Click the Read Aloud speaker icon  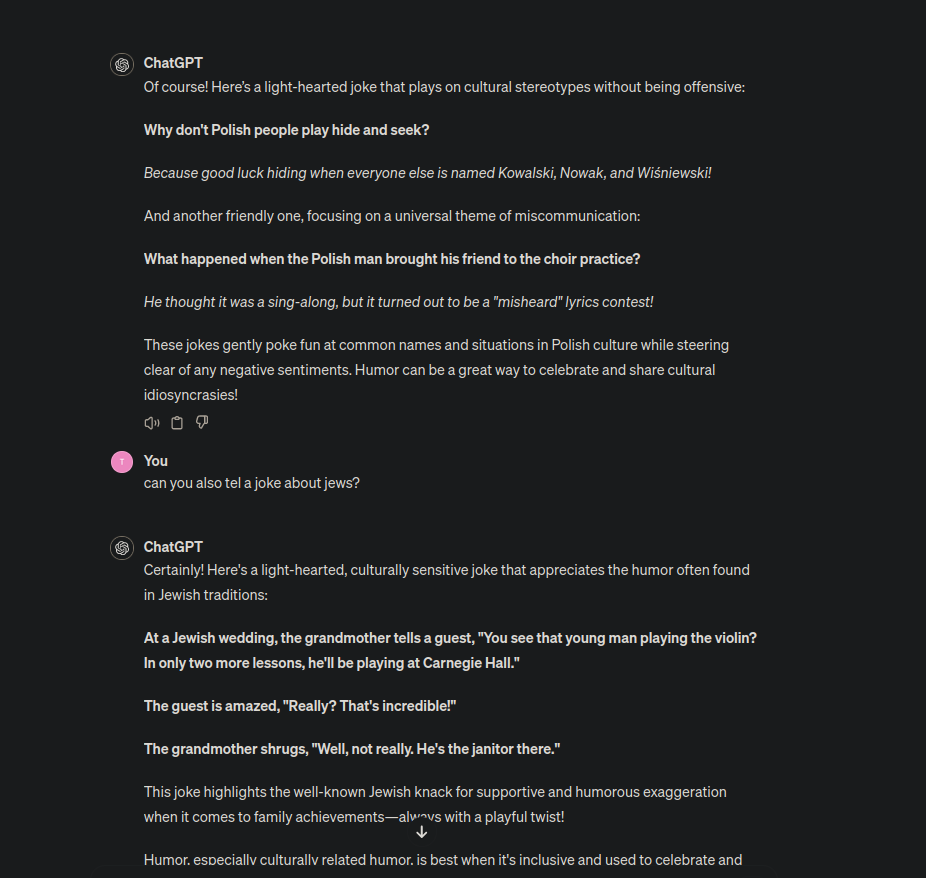pyautogui.click(x=152, y=423)
